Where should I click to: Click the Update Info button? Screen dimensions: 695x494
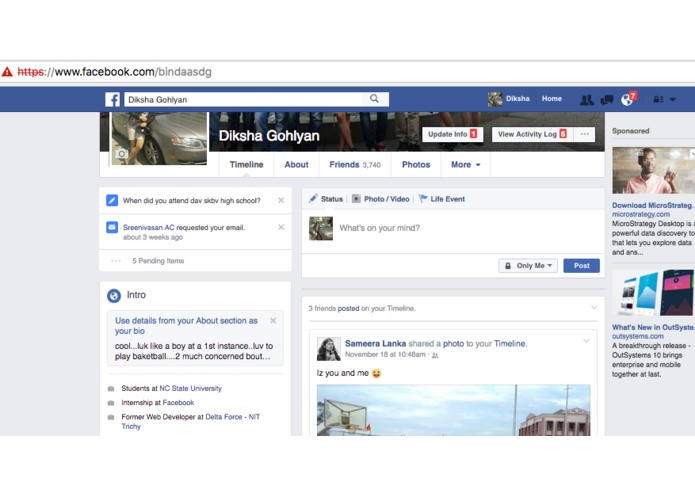pyautogui.click(x=453, y=134)
